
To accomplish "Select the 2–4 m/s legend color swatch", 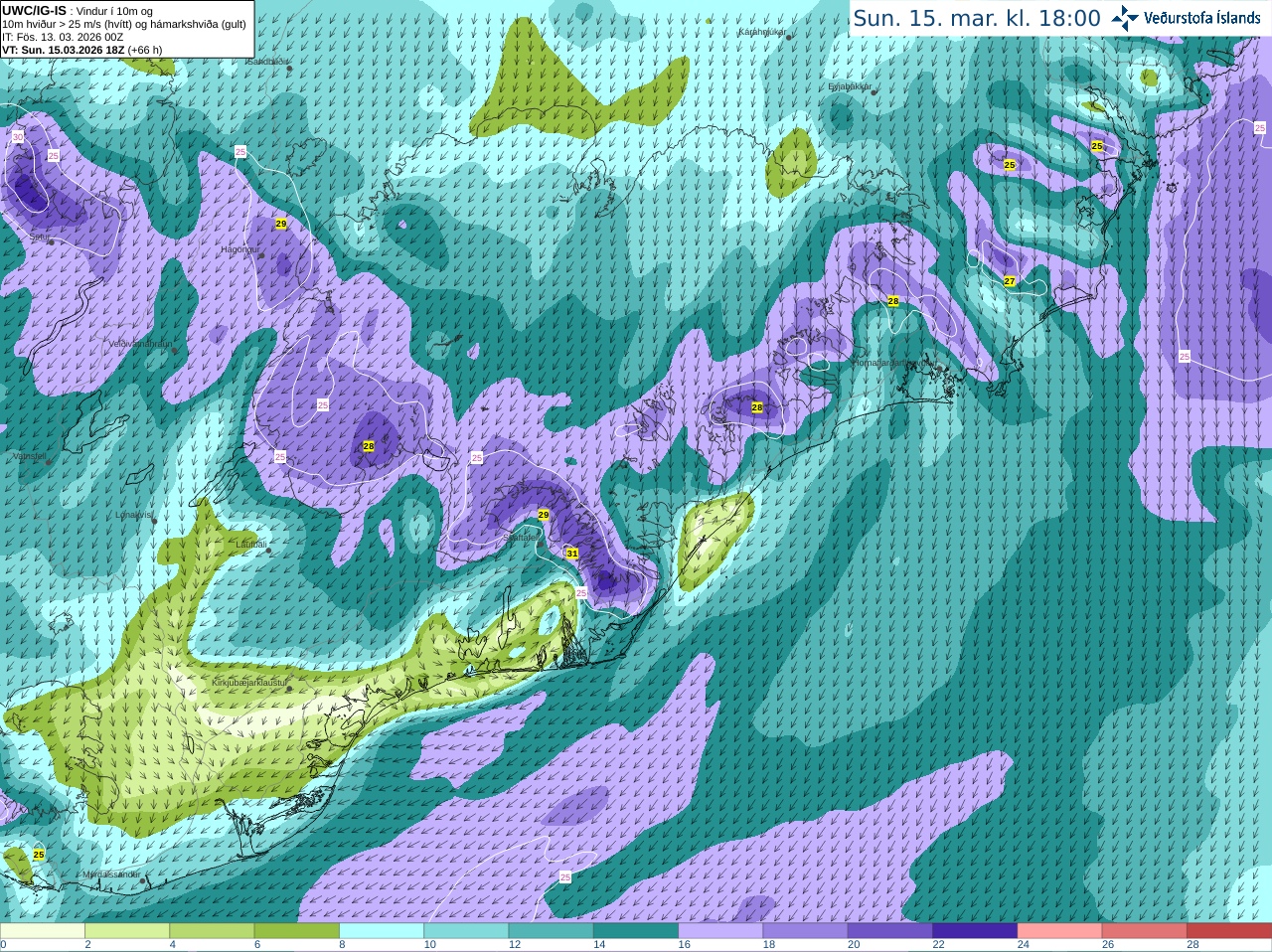I will point(126,931).
